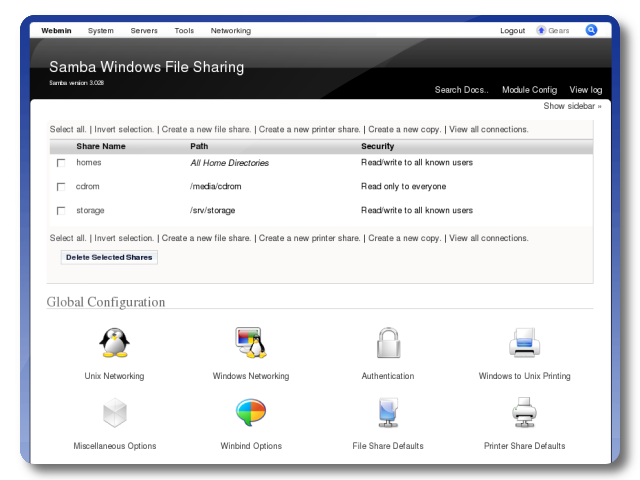Expand the Show sidebar panel

(x=572, y=106)
